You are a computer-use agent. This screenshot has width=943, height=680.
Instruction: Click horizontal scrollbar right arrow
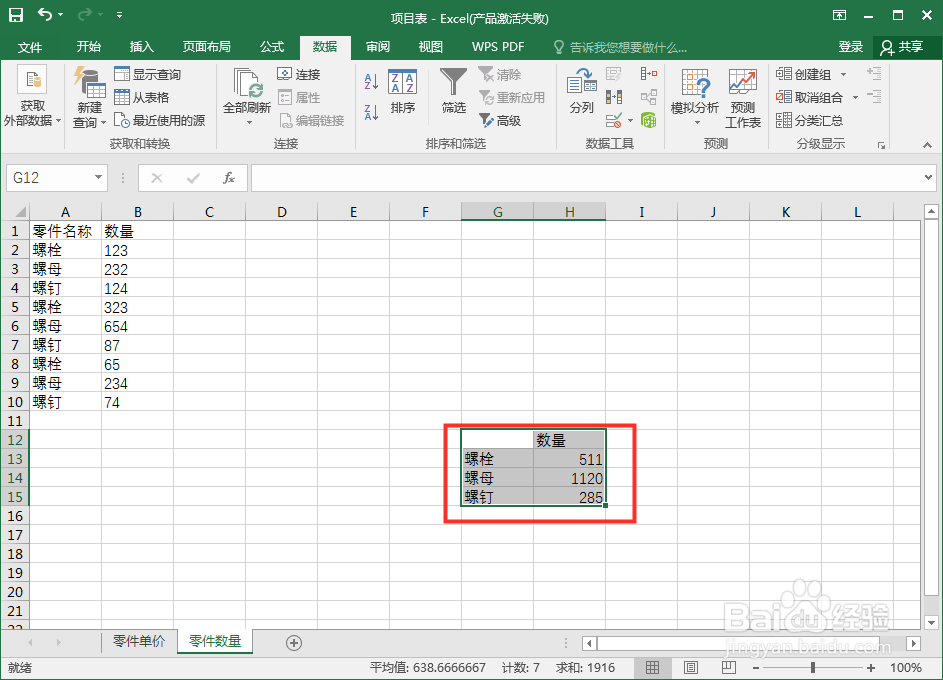[x=914, y=643]
